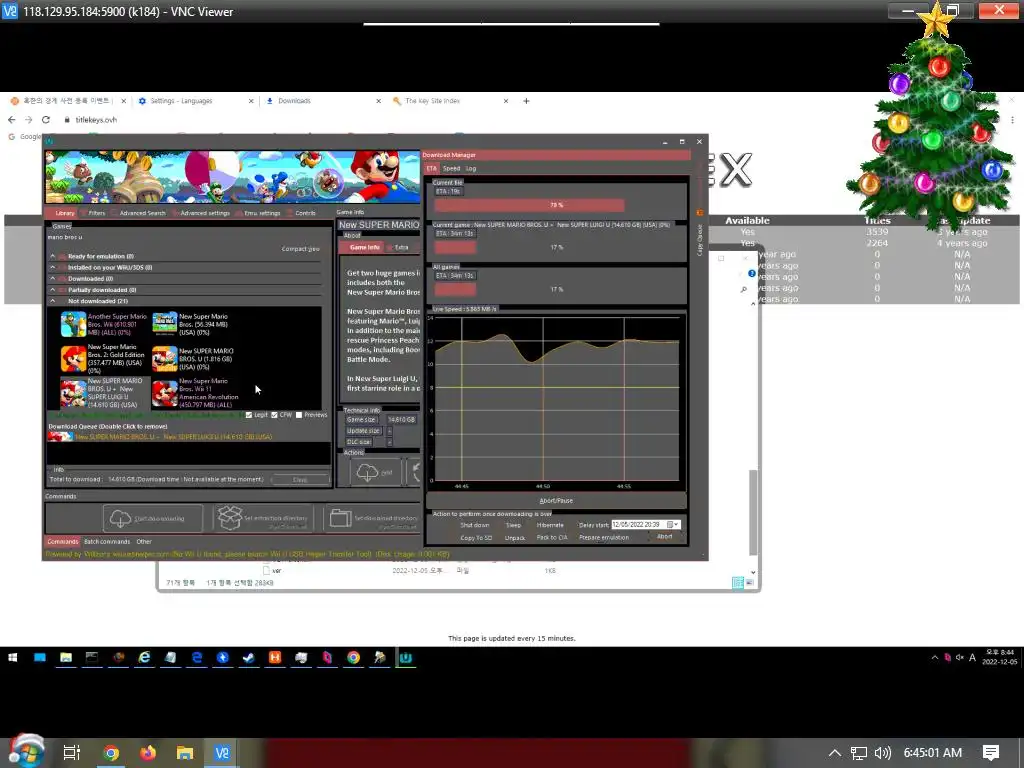1024x768 pixels.
Task: Switch to Log tab in Download Manager
Action: click(471, 168)
